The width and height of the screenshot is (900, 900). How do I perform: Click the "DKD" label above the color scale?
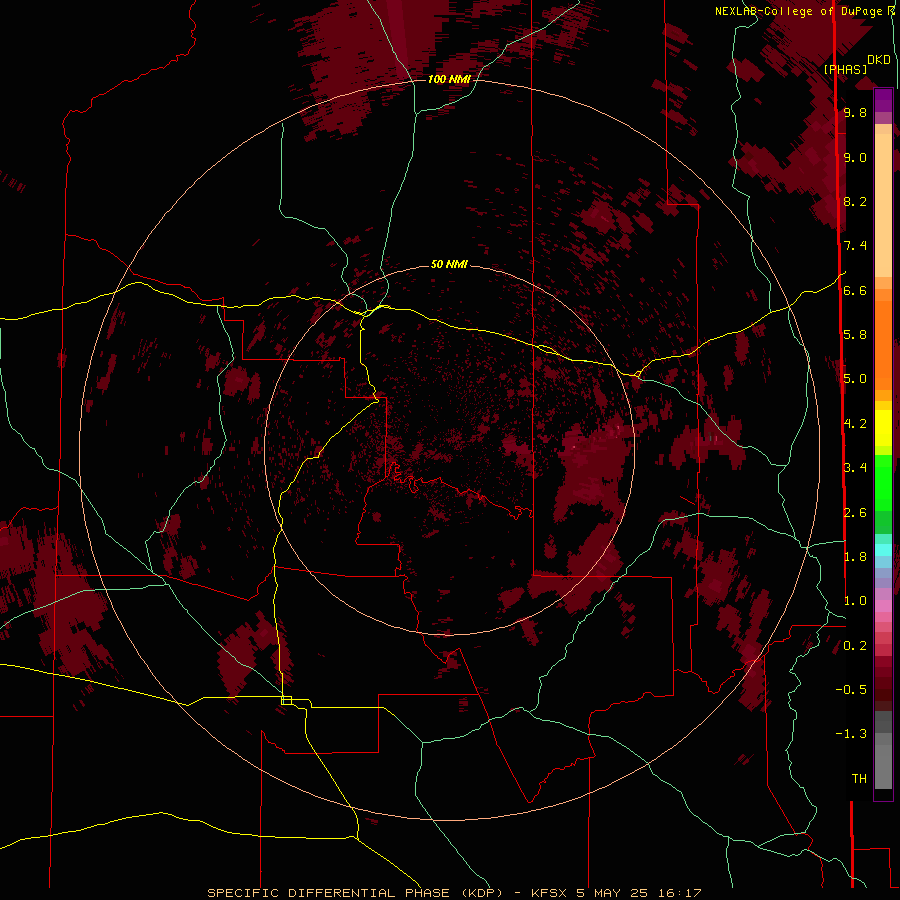(x=879, y=60)
